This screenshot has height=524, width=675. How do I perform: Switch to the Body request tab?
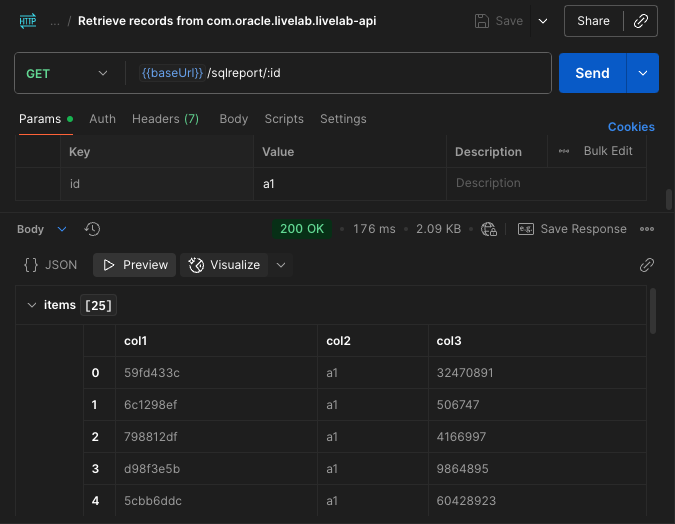(x=233, y=119)
